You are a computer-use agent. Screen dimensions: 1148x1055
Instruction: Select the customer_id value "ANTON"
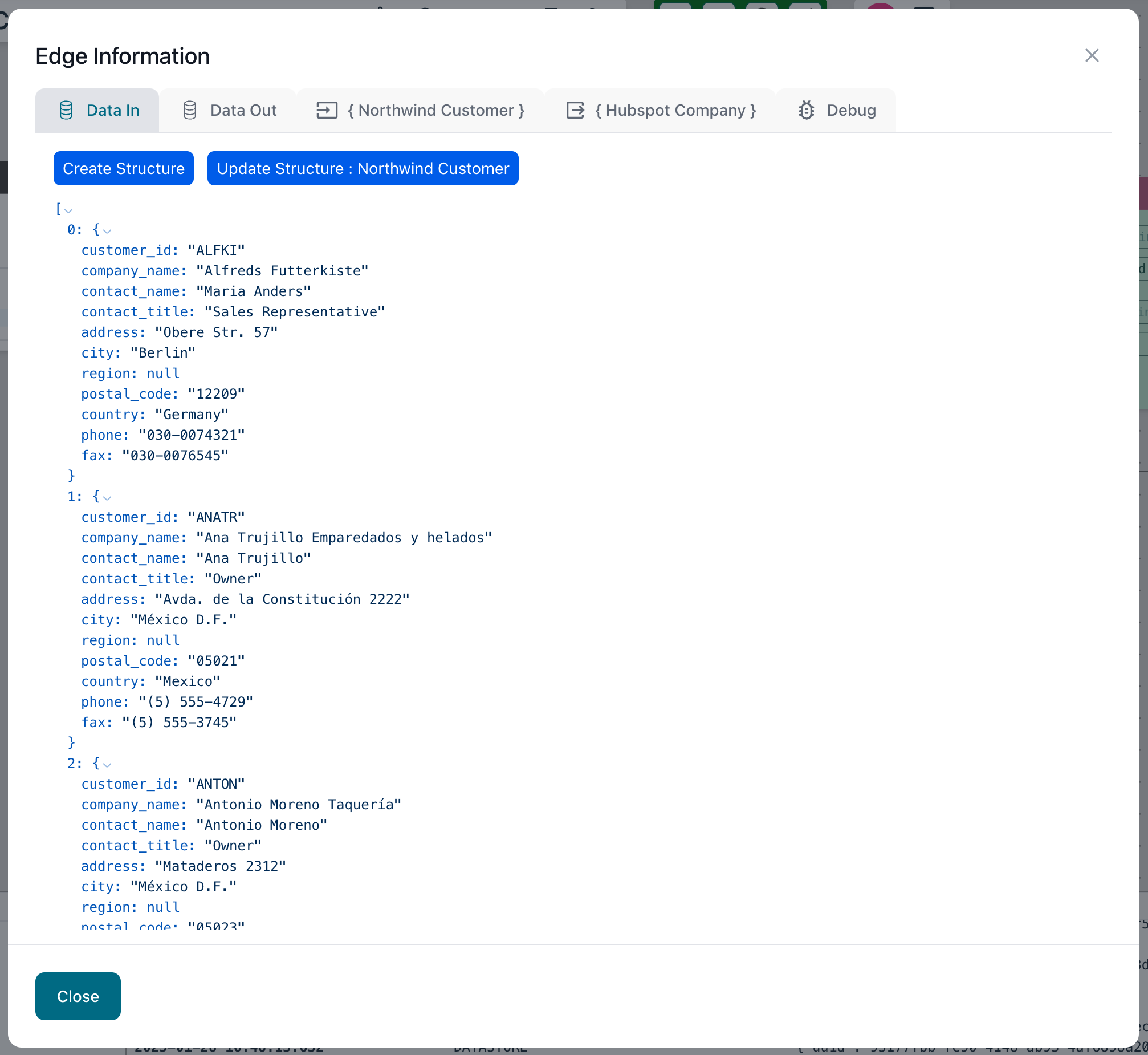click(x=216, y=784)
